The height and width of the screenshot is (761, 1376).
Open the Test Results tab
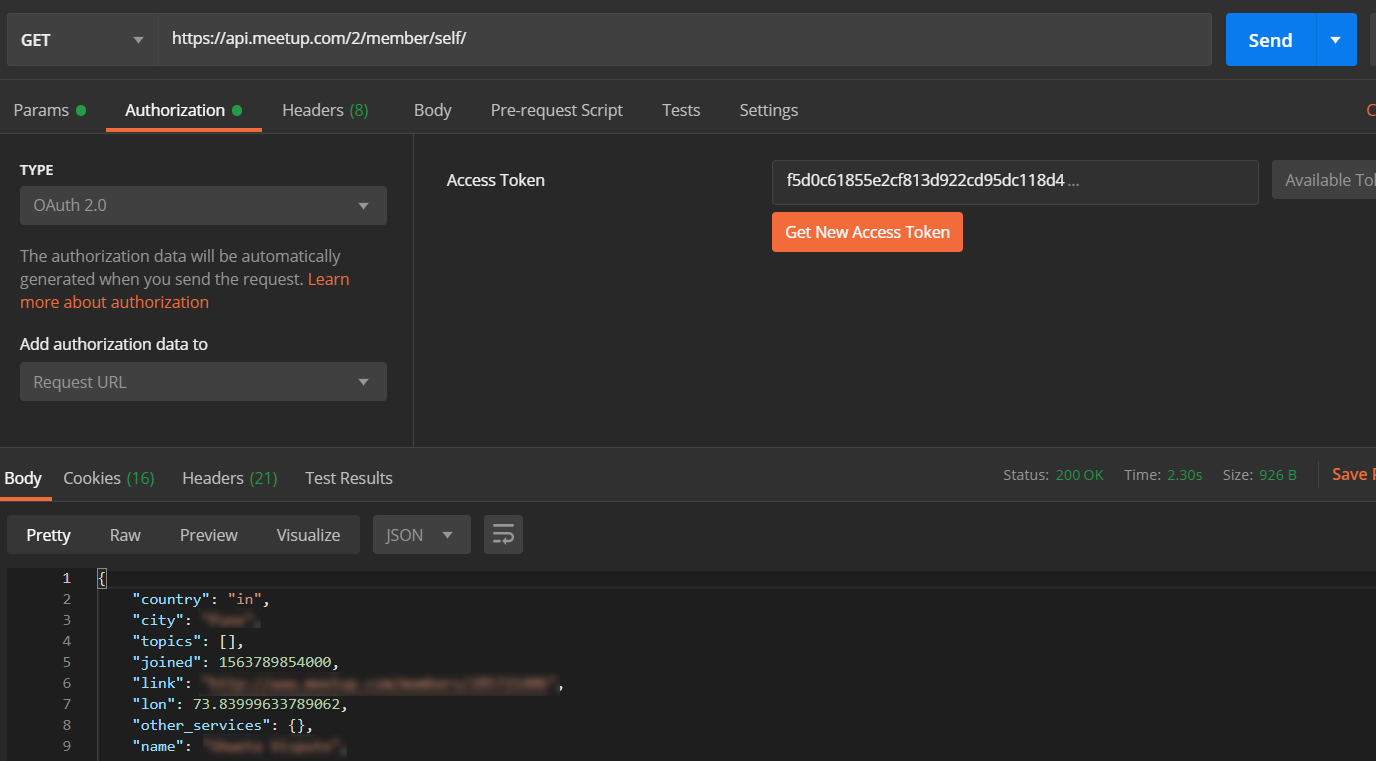[x=349, y=478]
